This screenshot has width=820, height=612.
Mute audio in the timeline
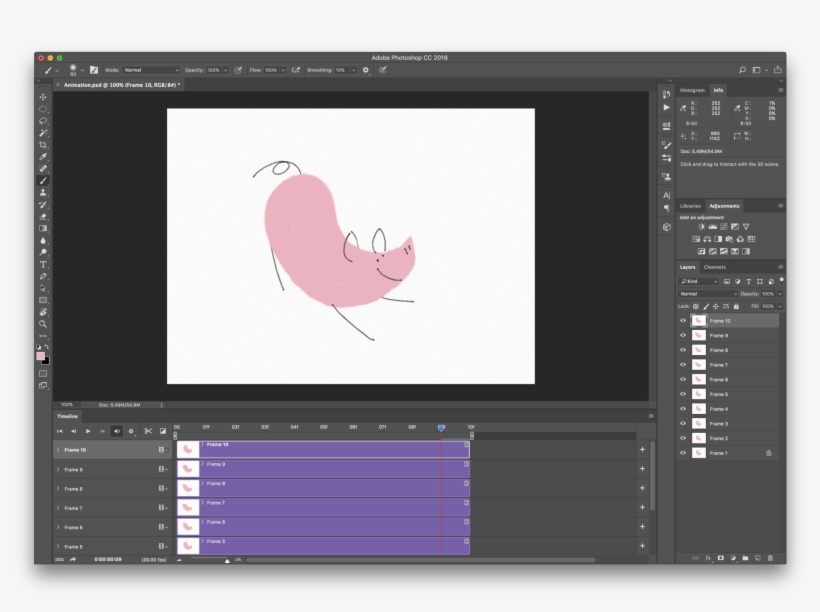pos(117,431)
